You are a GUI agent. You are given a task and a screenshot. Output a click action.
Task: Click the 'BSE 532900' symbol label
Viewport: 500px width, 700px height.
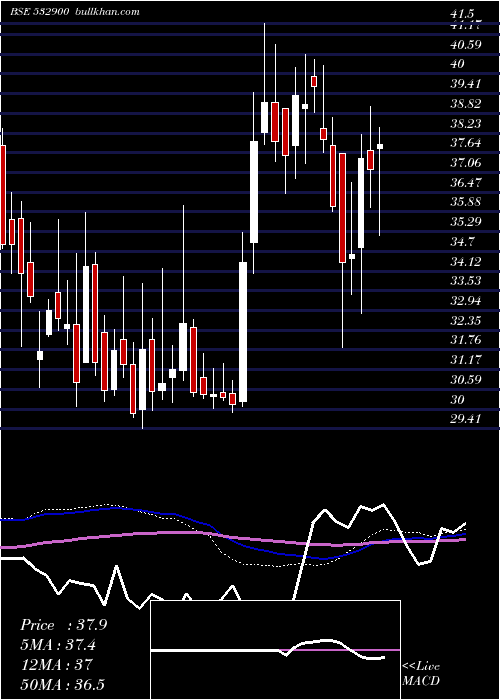point(40,12)
